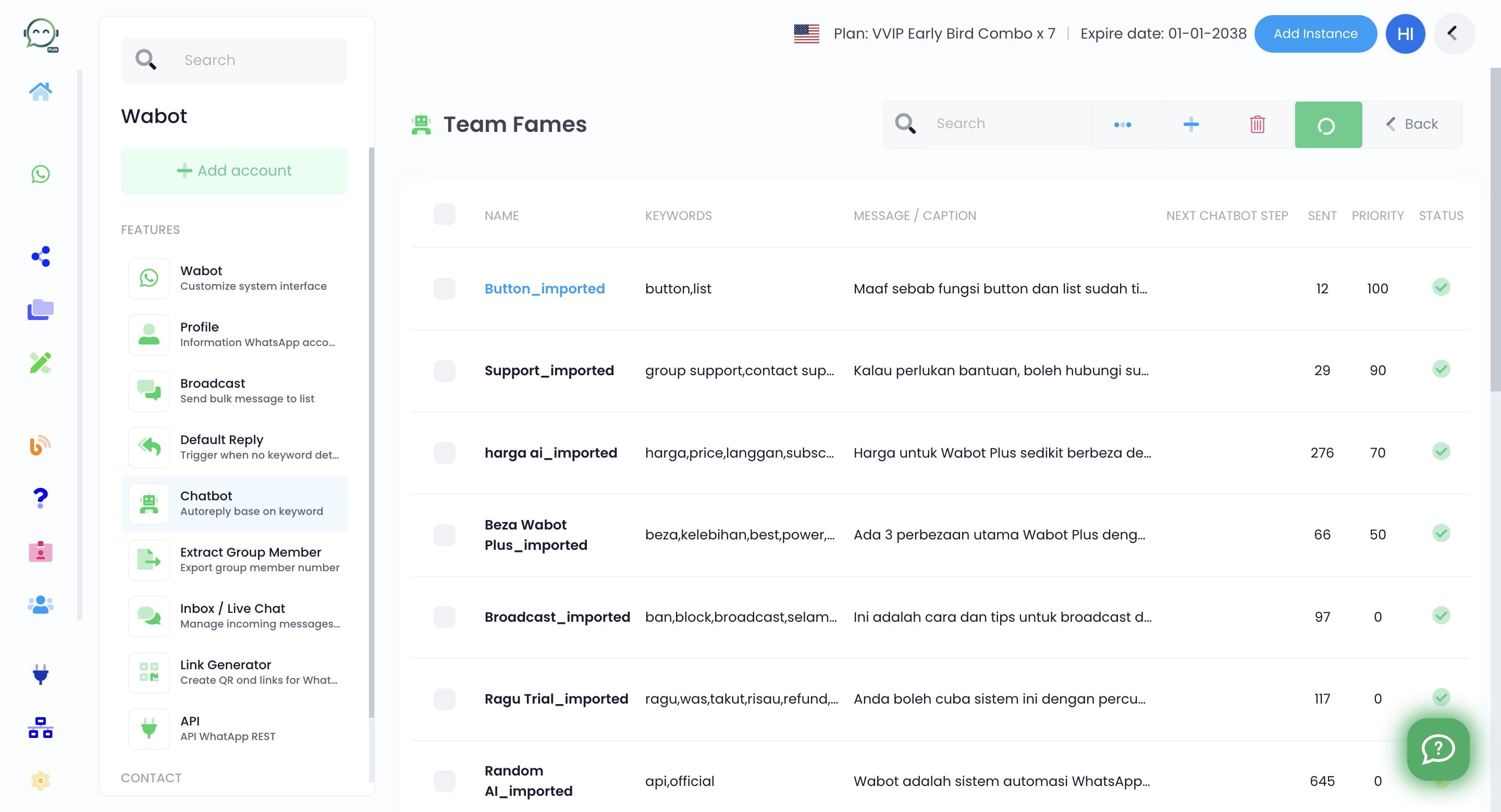Click the KEYWORDS column header
The height and width of the screenshot is (812, 1501).
click(678, 216)
